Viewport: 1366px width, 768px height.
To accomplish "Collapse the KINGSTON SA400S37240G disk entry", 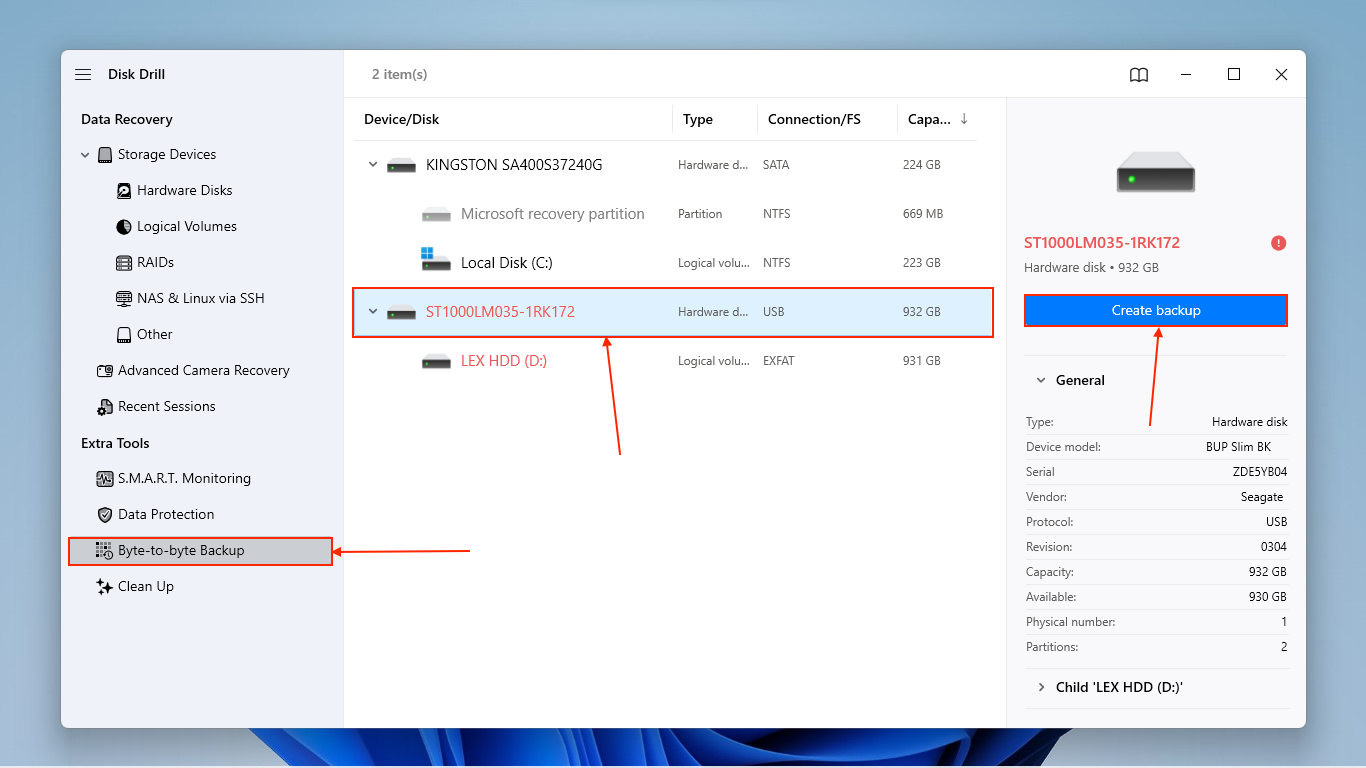I will click(372, 164).
